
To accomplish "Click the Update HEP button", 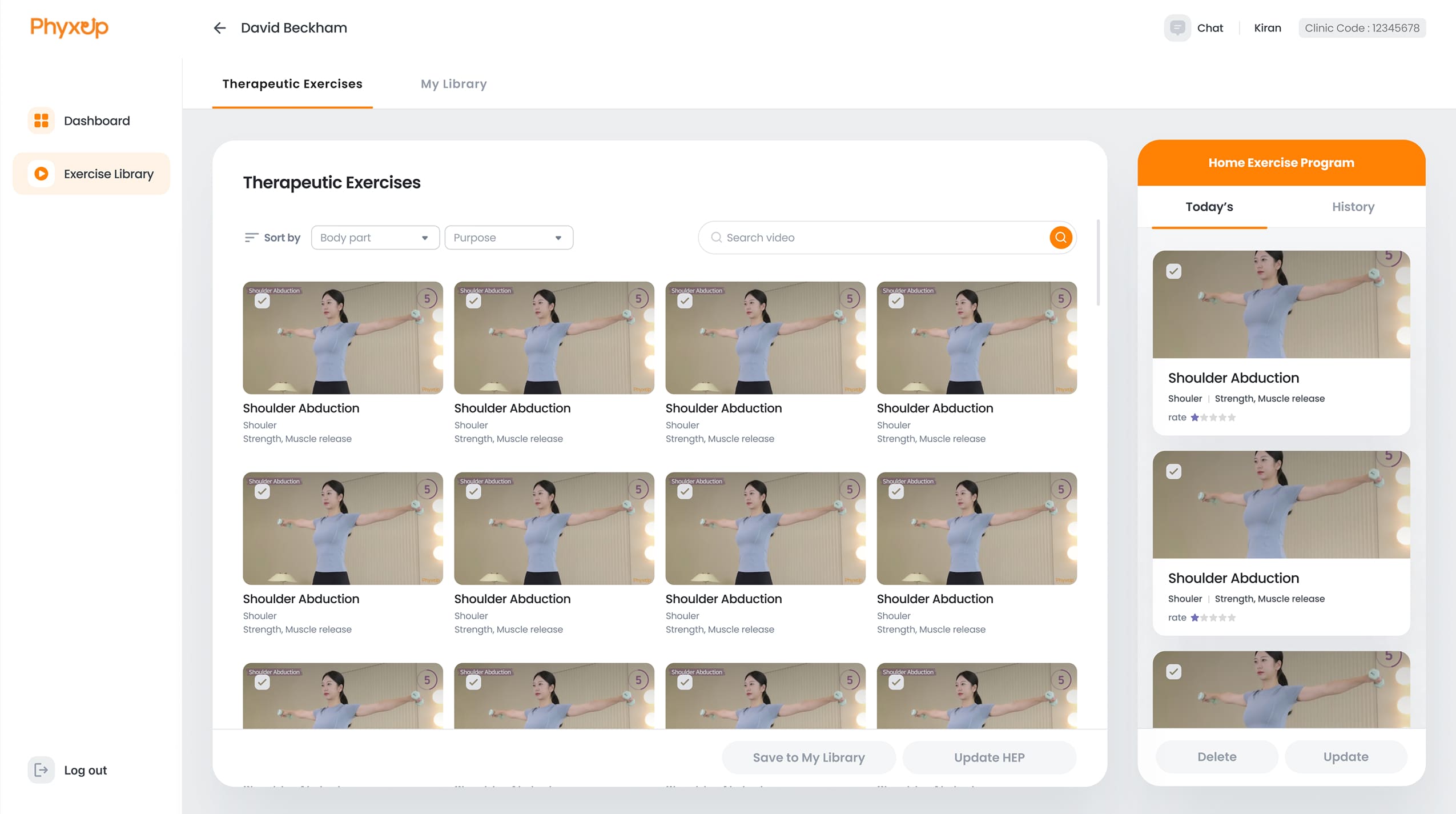I will [990, 757].
